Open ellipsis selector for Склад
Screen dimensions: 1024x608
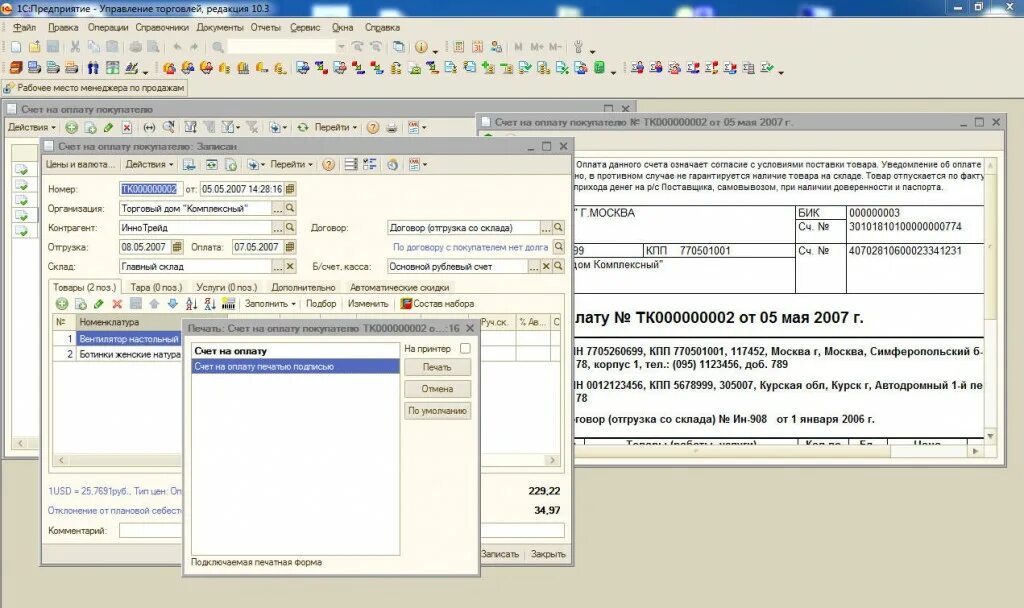click(x=278, y=266)
